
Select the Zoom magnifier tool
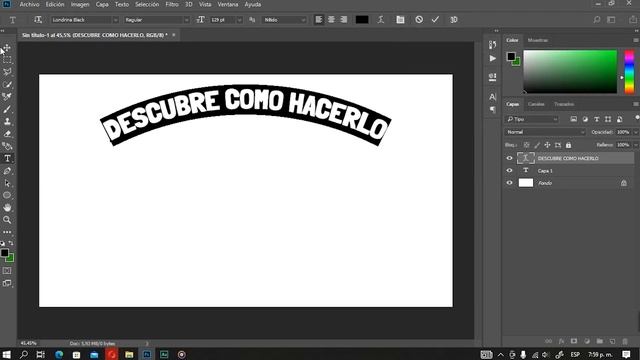(x=7, y=220)
